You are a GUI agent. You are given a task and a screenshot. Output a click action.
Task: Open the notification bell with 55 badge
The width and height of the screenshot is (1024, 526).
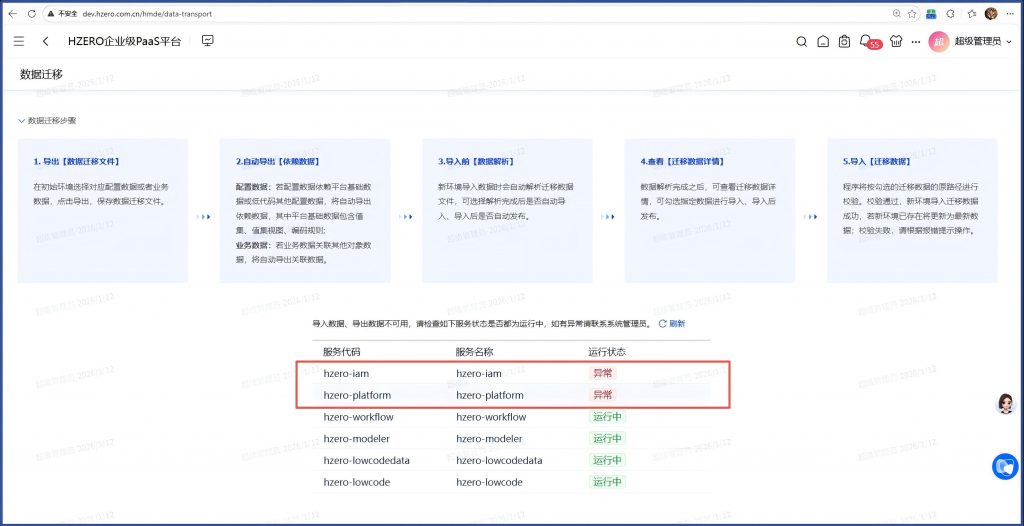[x=866, y=42]
